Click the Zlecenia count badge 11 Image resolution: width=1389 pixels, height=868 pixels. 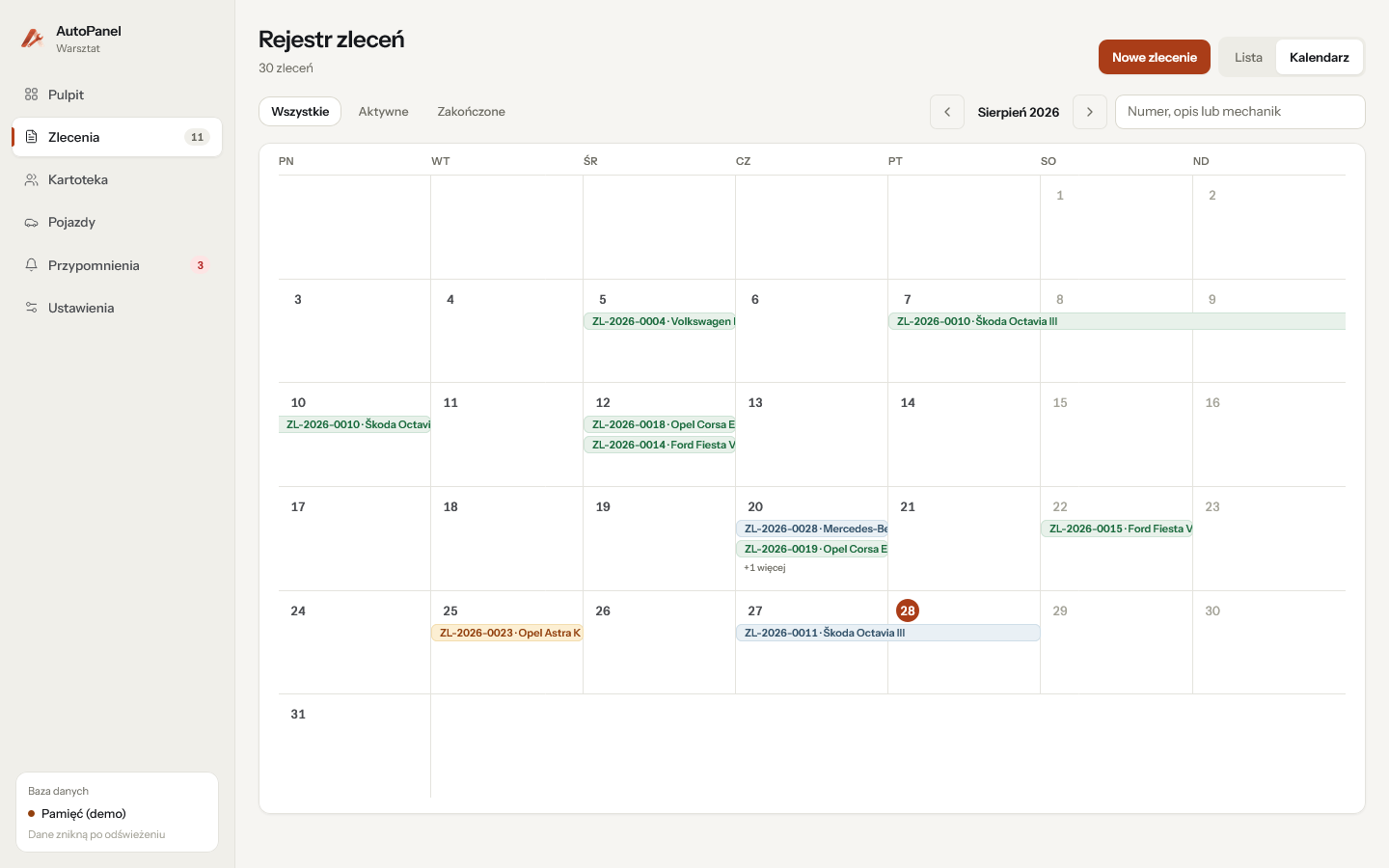click(197, 137)
